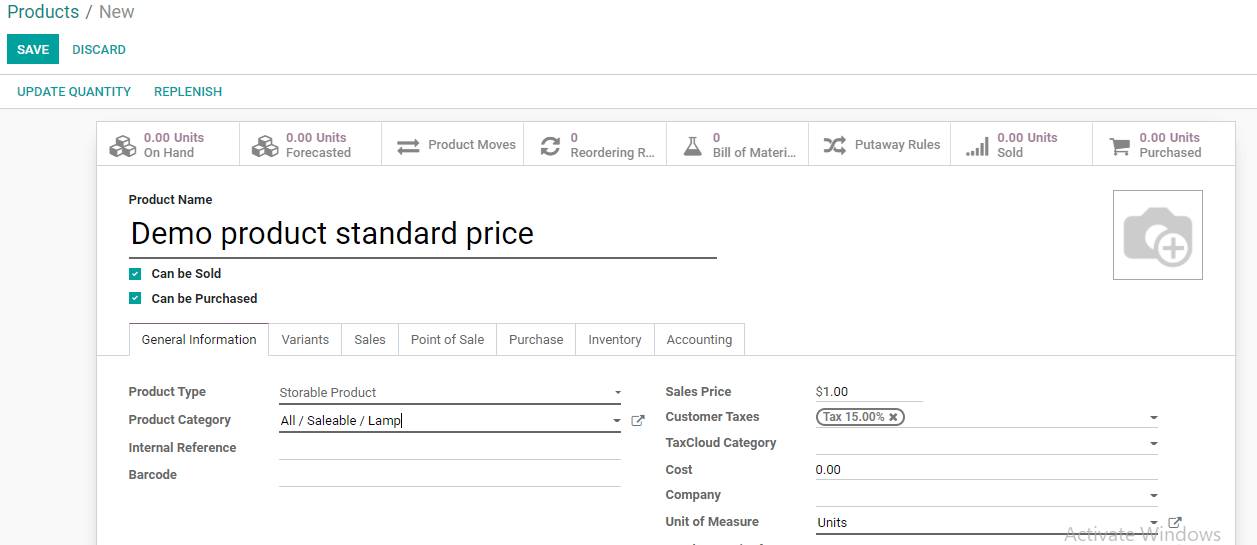Open the Accounting tab
Viewport: 1257px width, 545px height.
(699, 340)
